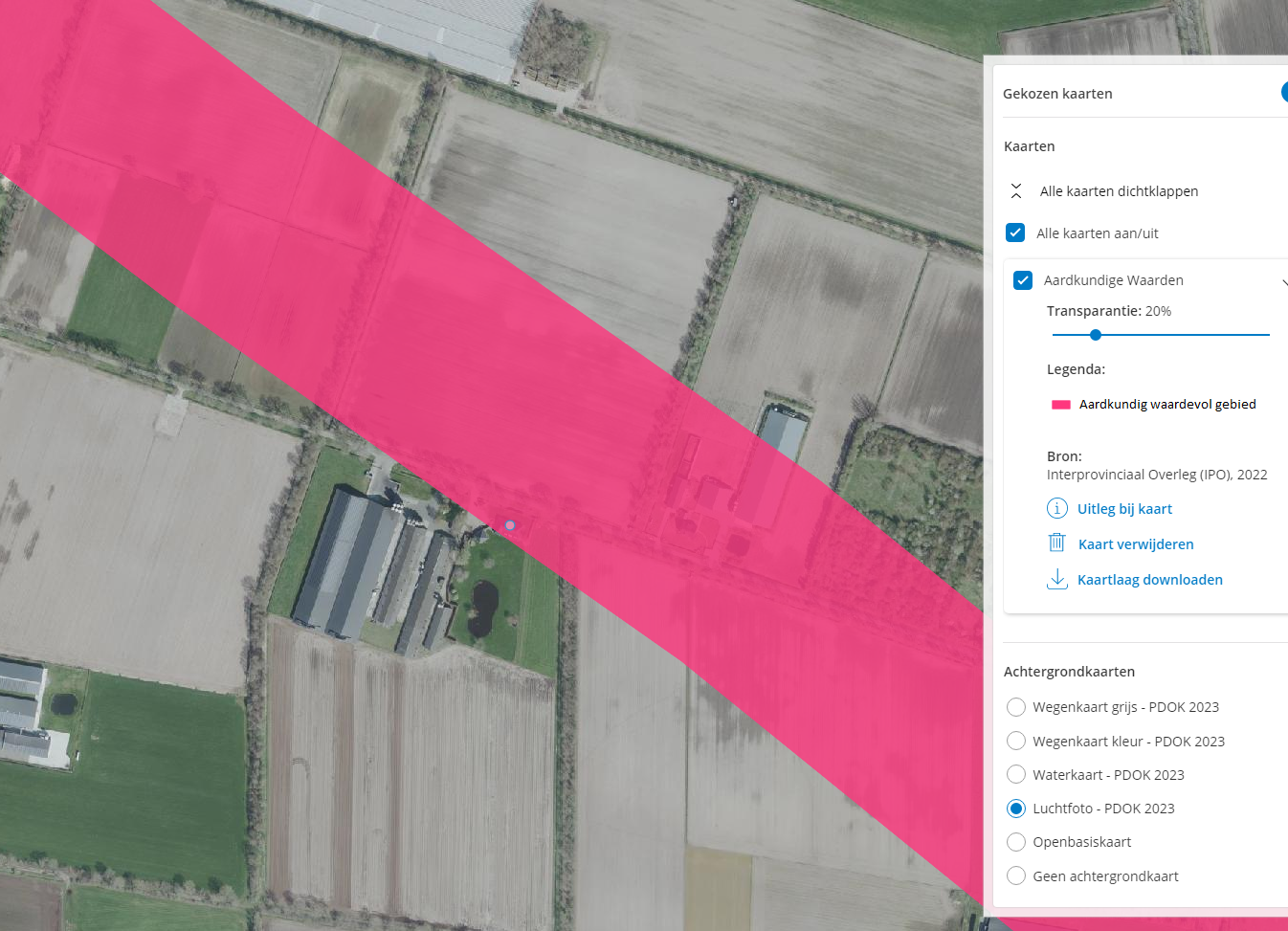Click Alle kaarten dichtklappen
The height and width of the screenshot is (931, 1288).
(x=1119, y=191)
